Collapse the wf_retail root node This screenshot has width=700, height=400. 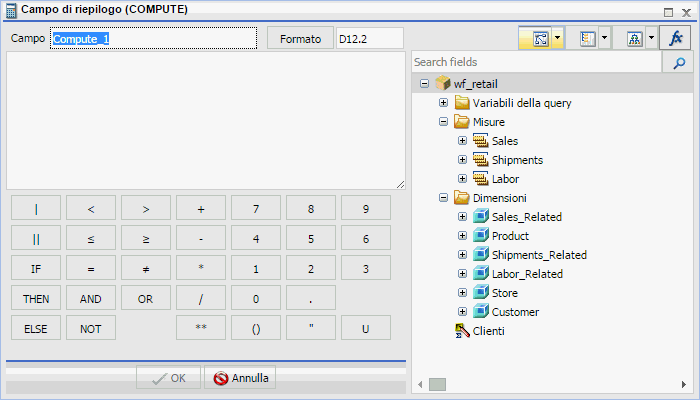(x=425, y=83)
